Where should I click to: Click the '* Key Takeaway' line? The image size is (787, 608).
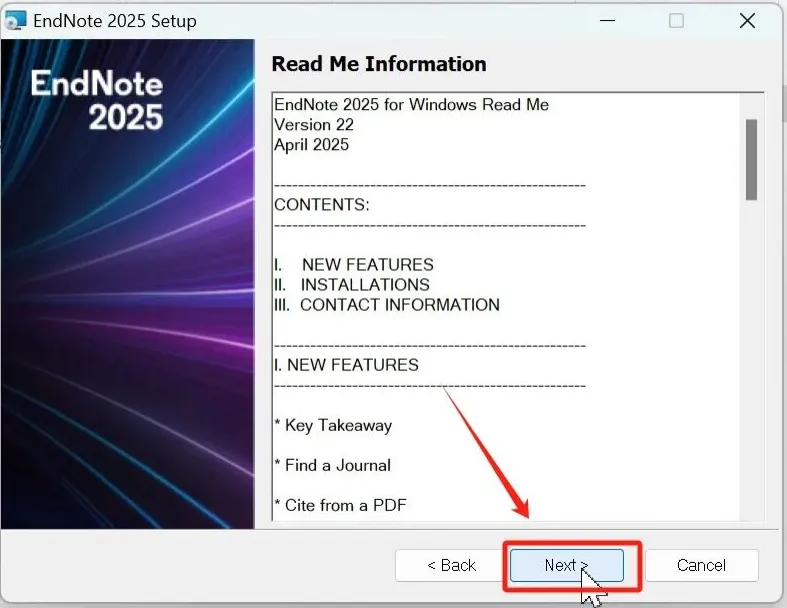click(x=333, y=425)
